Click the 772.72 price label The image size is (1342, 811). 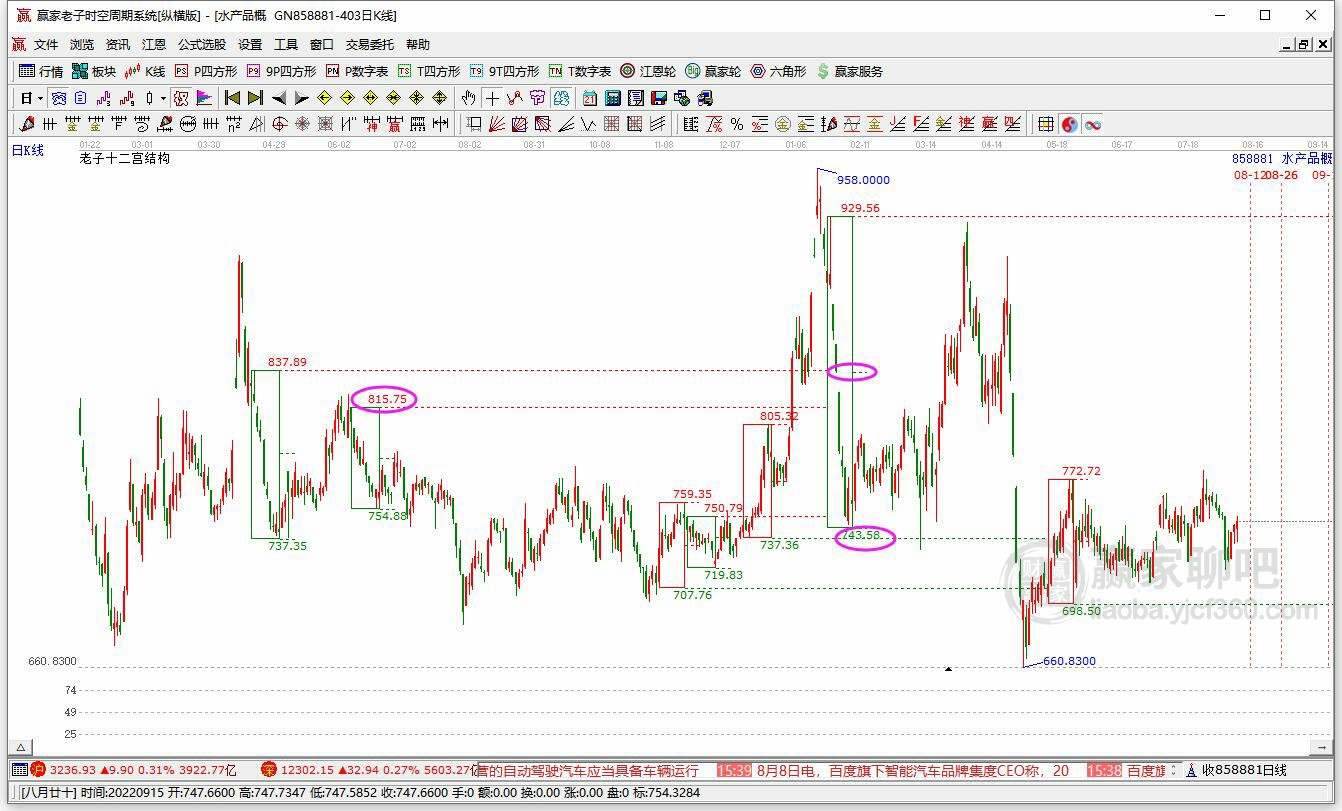tap(1081, 471)
